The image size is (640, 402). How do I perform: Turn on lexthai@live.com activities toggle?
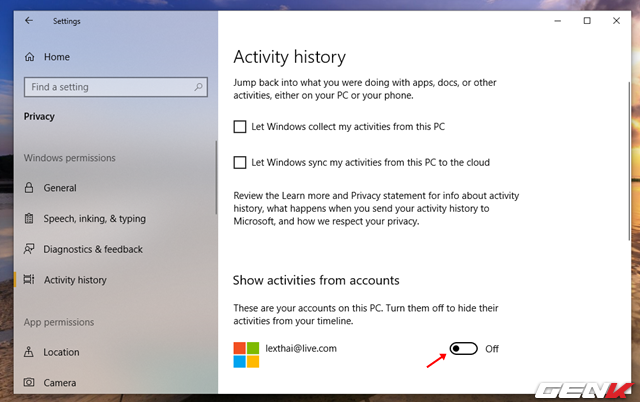pos(464,348)
